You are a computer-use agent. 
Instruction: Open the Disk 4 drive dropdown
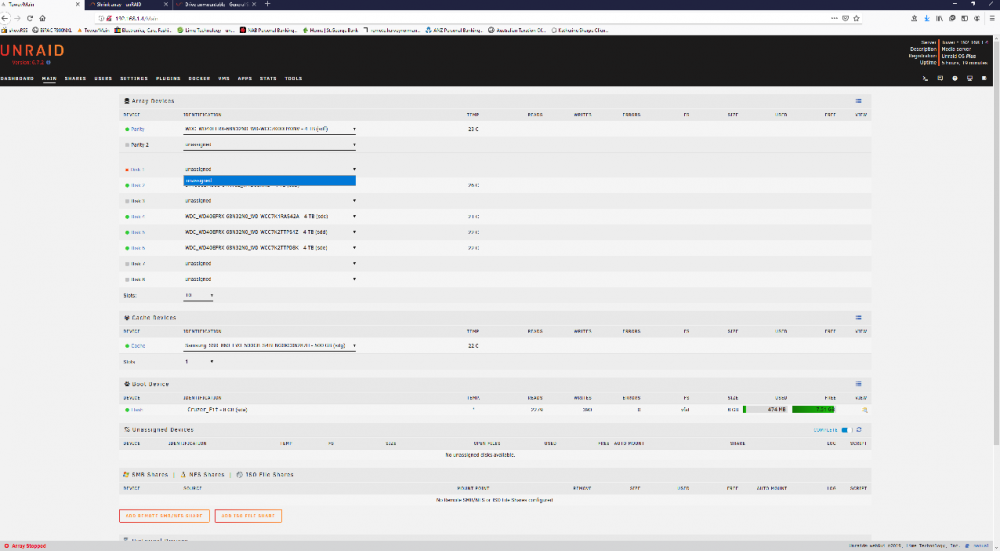pyautogui.click(x=270, y=216)
